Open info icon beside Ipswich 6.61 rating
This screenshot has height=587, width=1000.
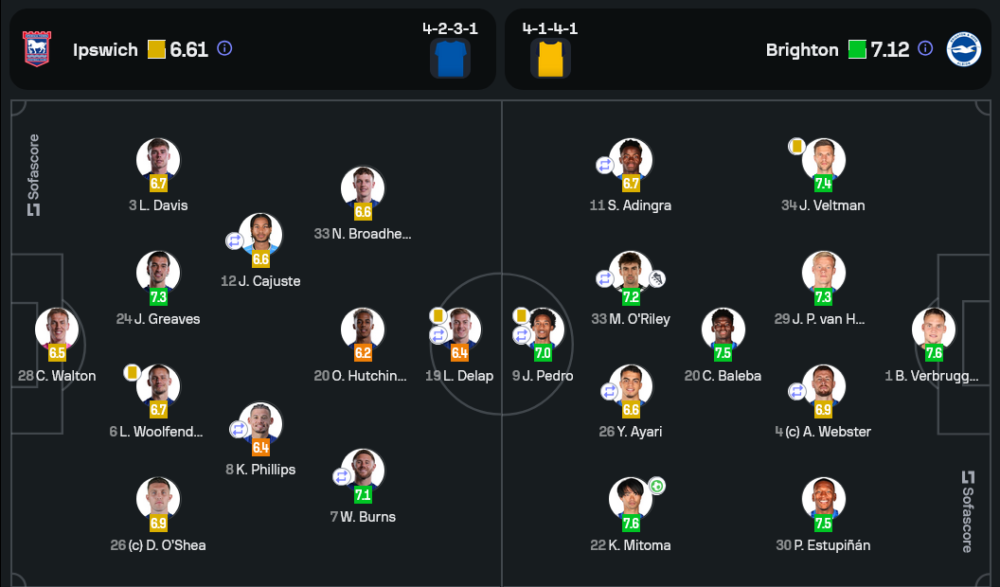pos(225,48)
